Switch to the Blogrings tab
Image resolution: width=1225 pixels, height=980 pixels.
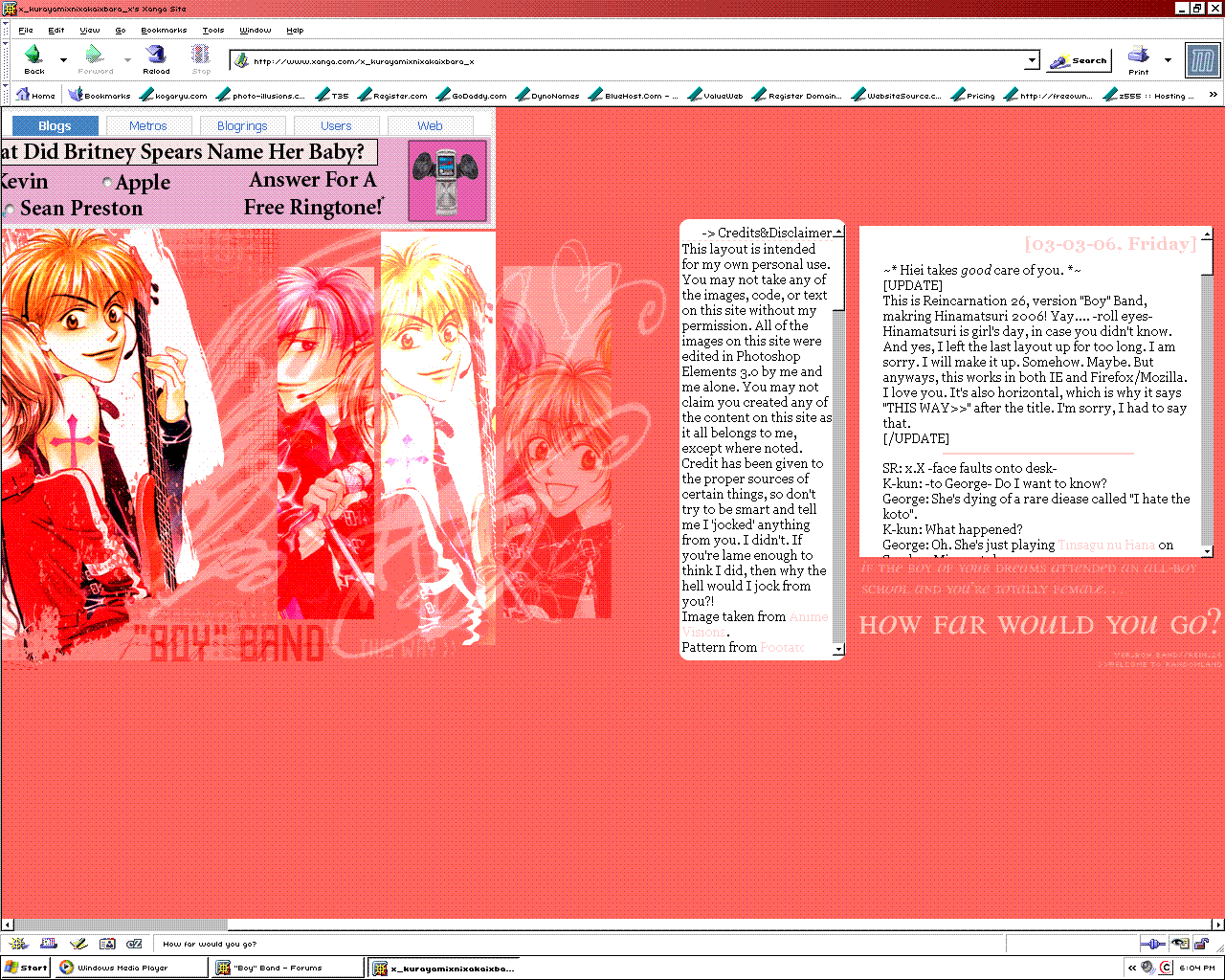(x=242, y=125)
